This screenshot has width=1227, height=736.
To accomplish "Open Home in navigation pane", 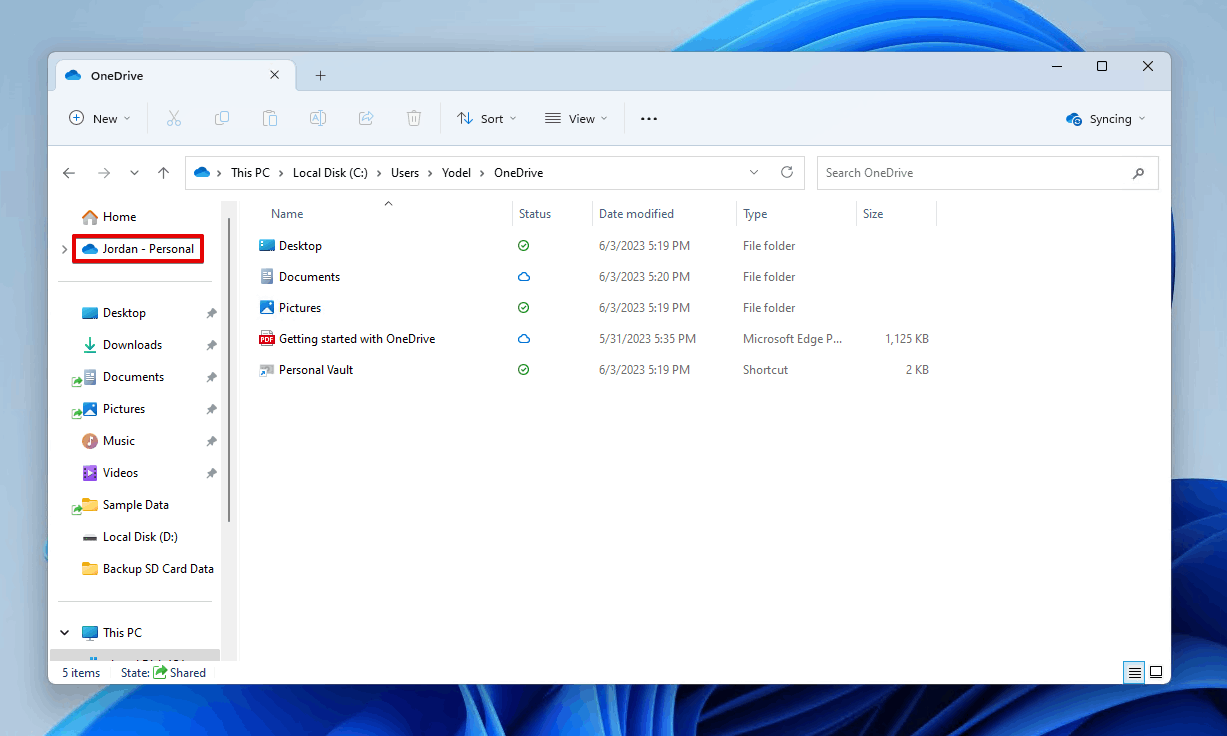I will pos(119,217).
